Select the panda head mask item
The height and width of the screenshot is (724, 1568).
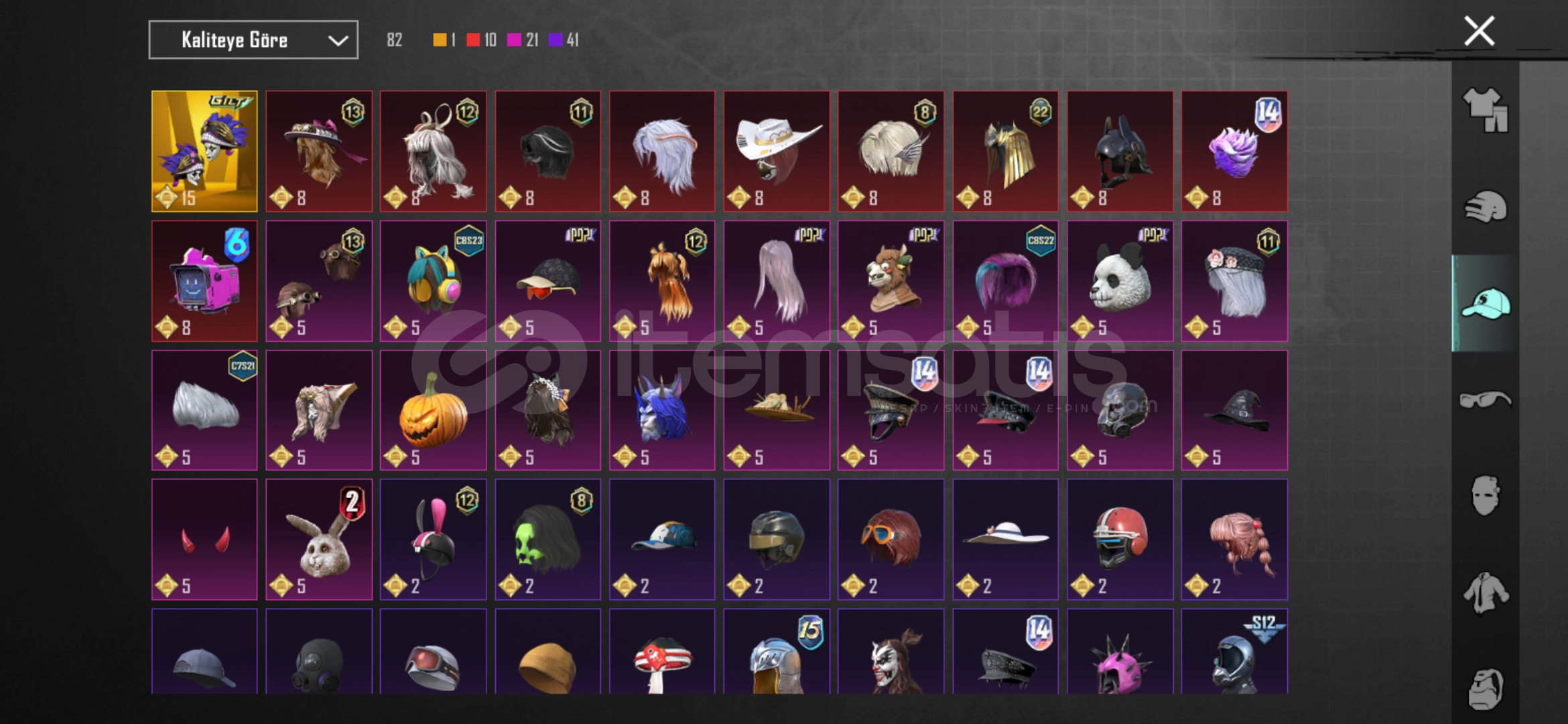[x=1120, y=281]
